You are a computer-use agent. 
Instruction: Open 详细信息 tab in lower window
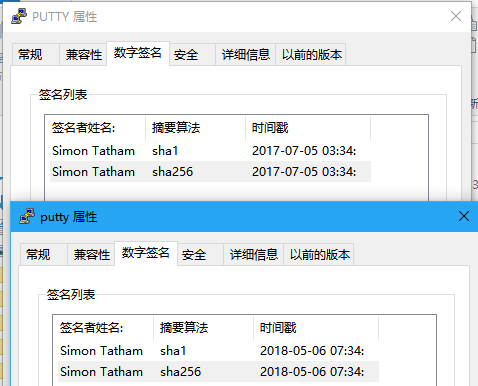click(254, 254)
